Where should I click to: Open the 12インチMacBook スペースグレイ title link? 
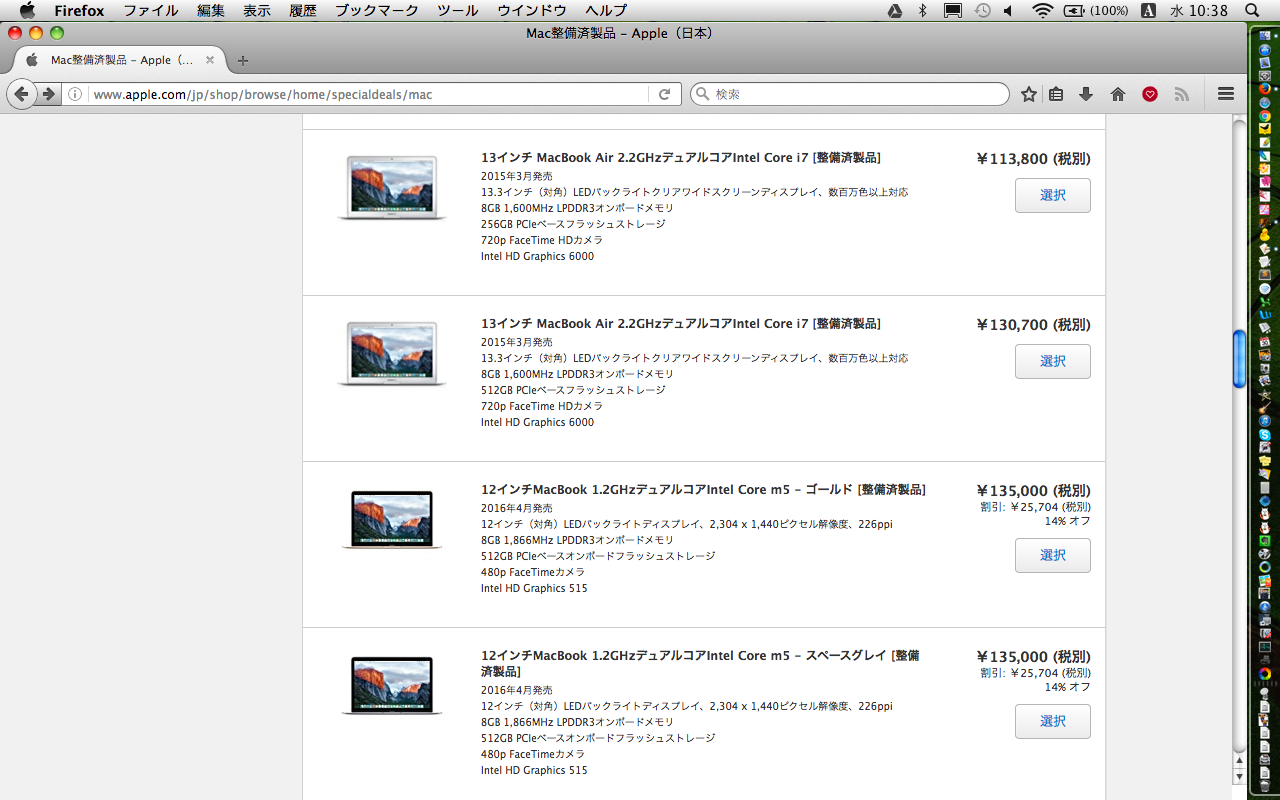pos(700,663)
